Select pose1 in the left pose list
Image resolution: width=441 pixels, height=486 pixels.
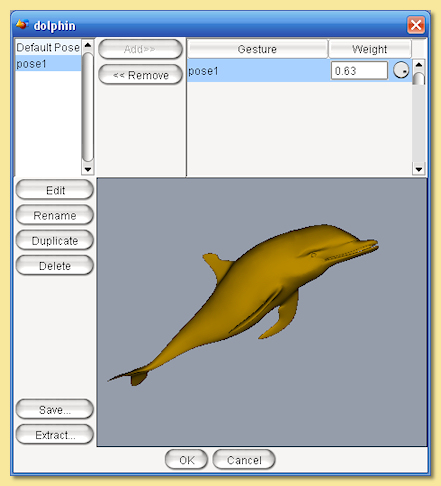(48, 63)
